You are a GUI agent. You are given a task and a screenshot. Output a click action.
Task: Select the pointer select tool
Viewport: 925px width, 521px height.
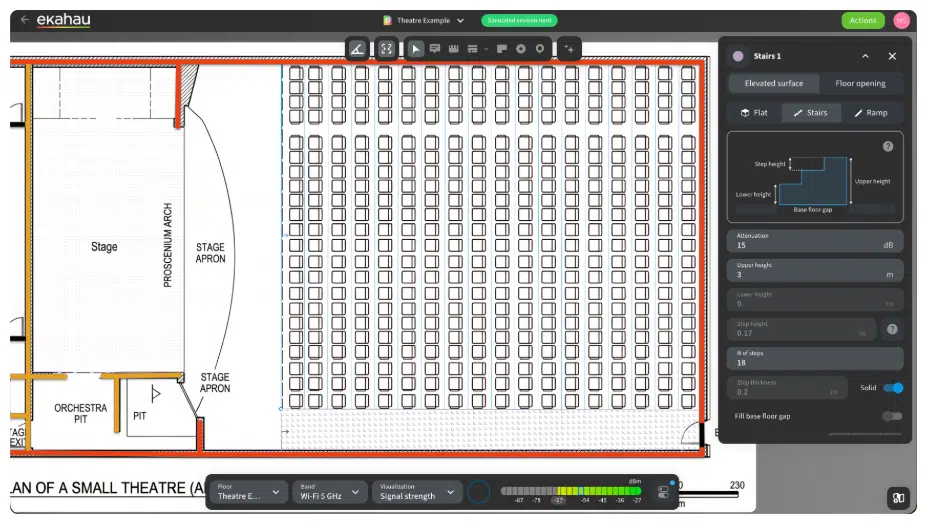point(415,49)
